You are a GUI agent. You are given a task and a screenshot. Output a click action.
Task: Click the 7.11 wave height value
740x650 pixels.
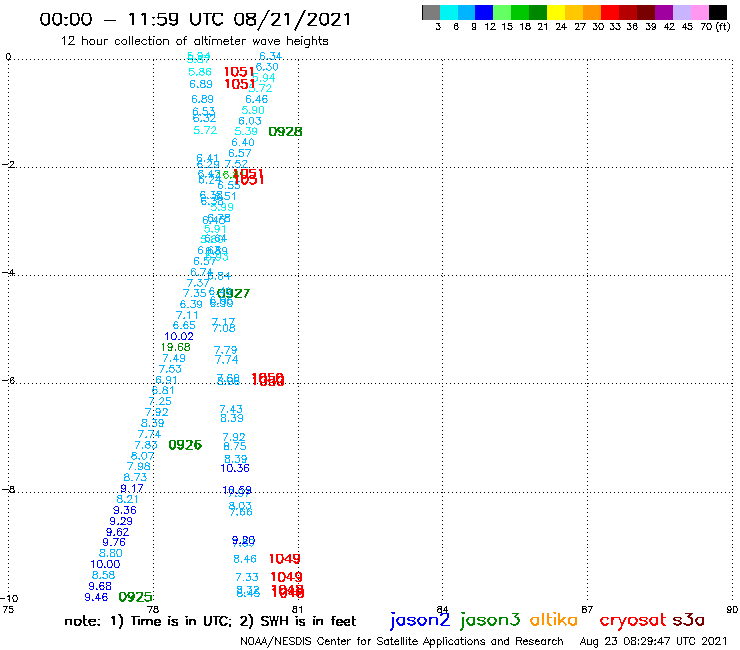(x=187, y=315)
